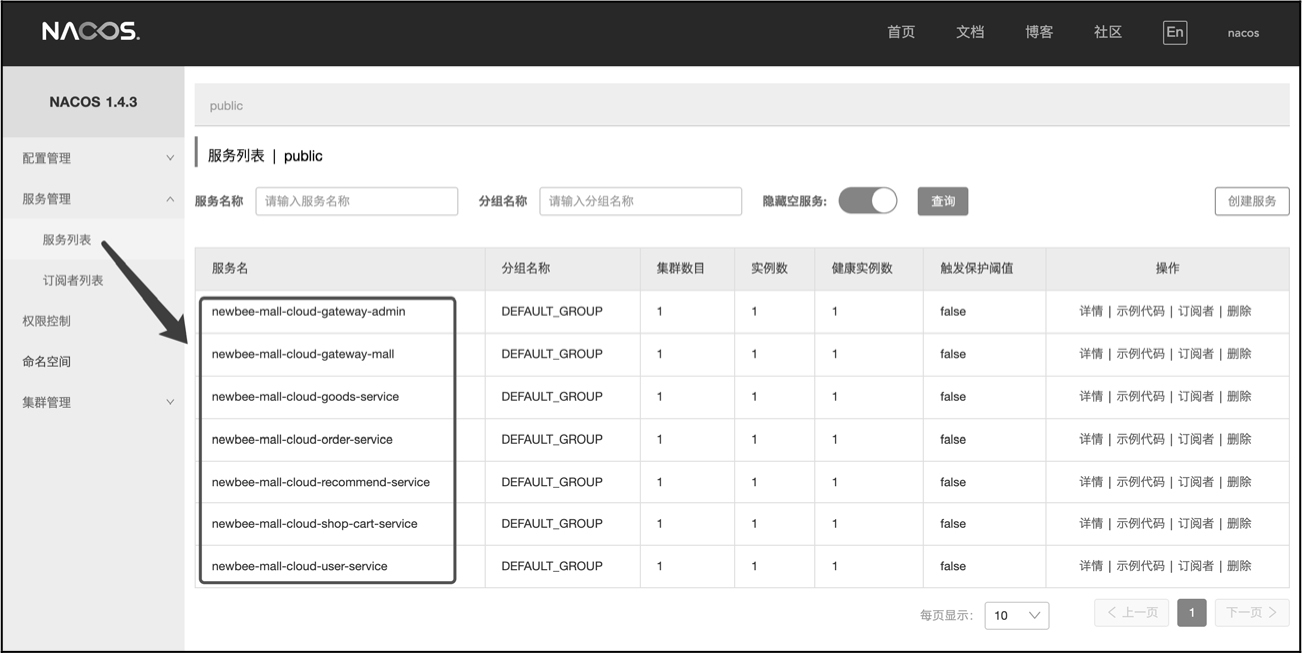Click the newbee-mall-cloud-recommend-service service name

click(321, 482)
